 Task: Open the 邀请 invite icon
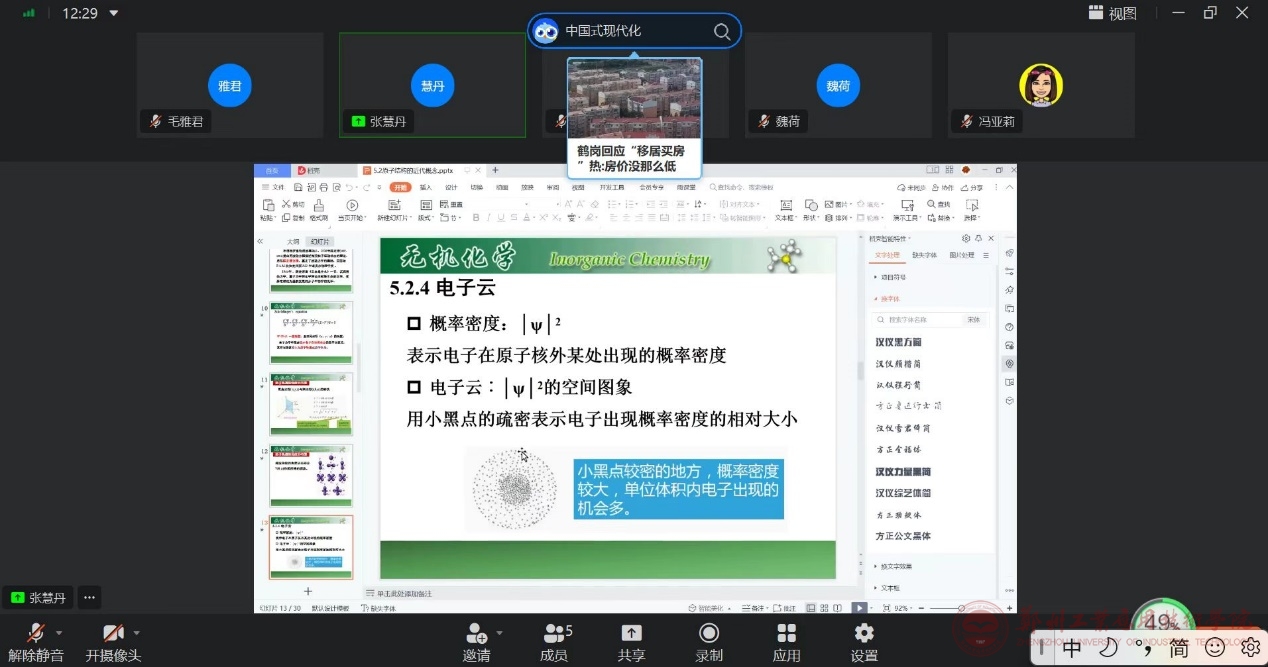click(476, 633)
